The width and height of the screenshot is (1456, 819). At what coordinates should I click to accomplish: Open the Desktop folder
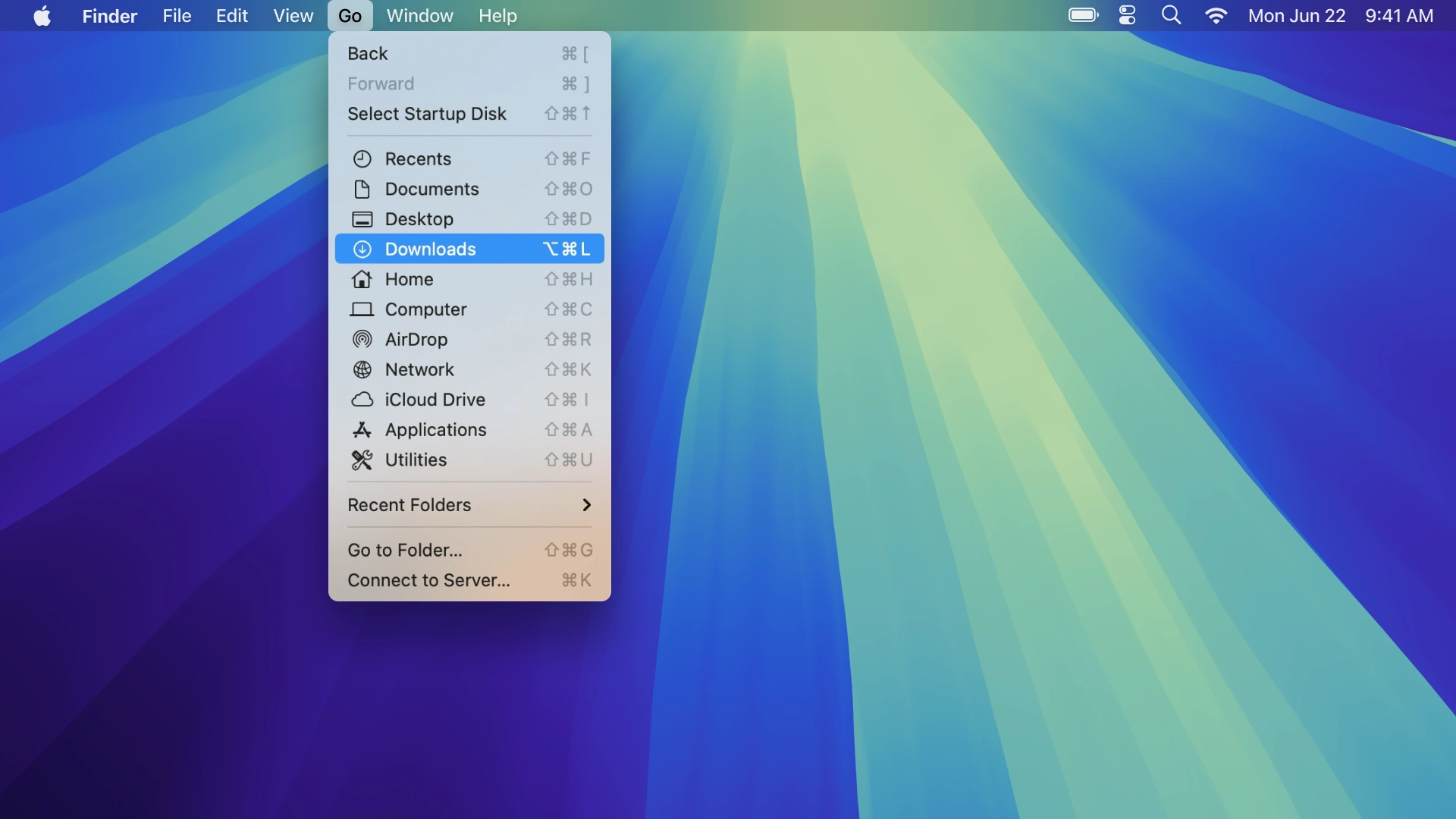coord(417,219)
